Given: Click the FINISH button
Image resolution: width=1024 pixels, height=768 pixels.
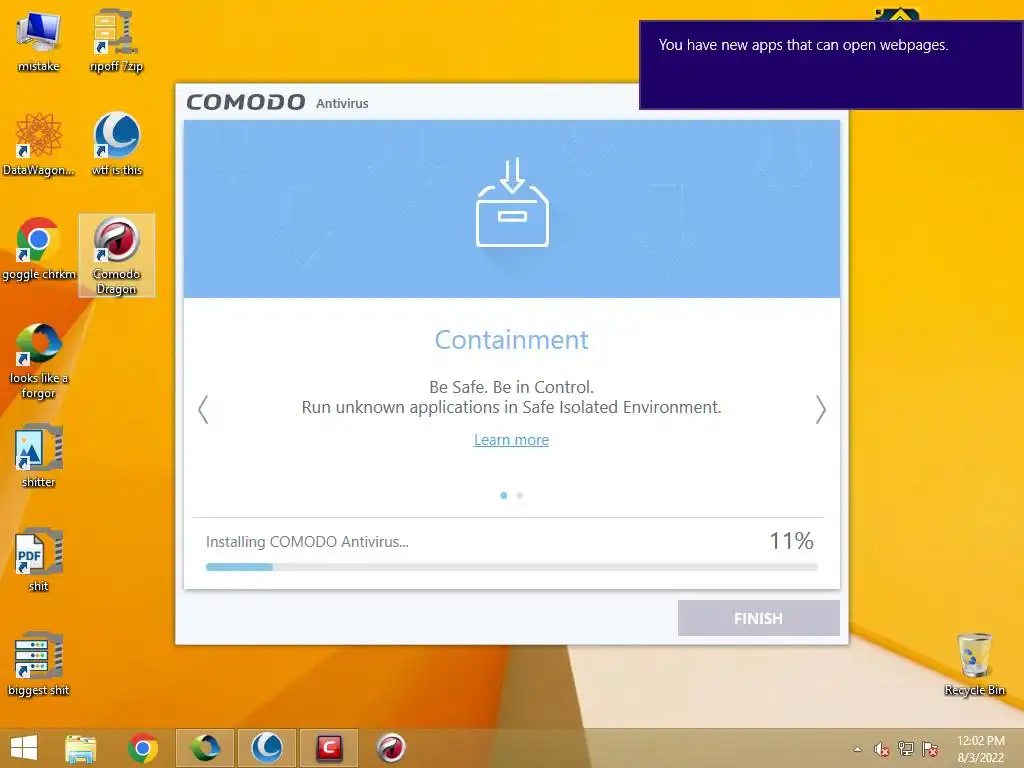Looking at the screenshot, I should pyautogui.click(x=758, y=618).
